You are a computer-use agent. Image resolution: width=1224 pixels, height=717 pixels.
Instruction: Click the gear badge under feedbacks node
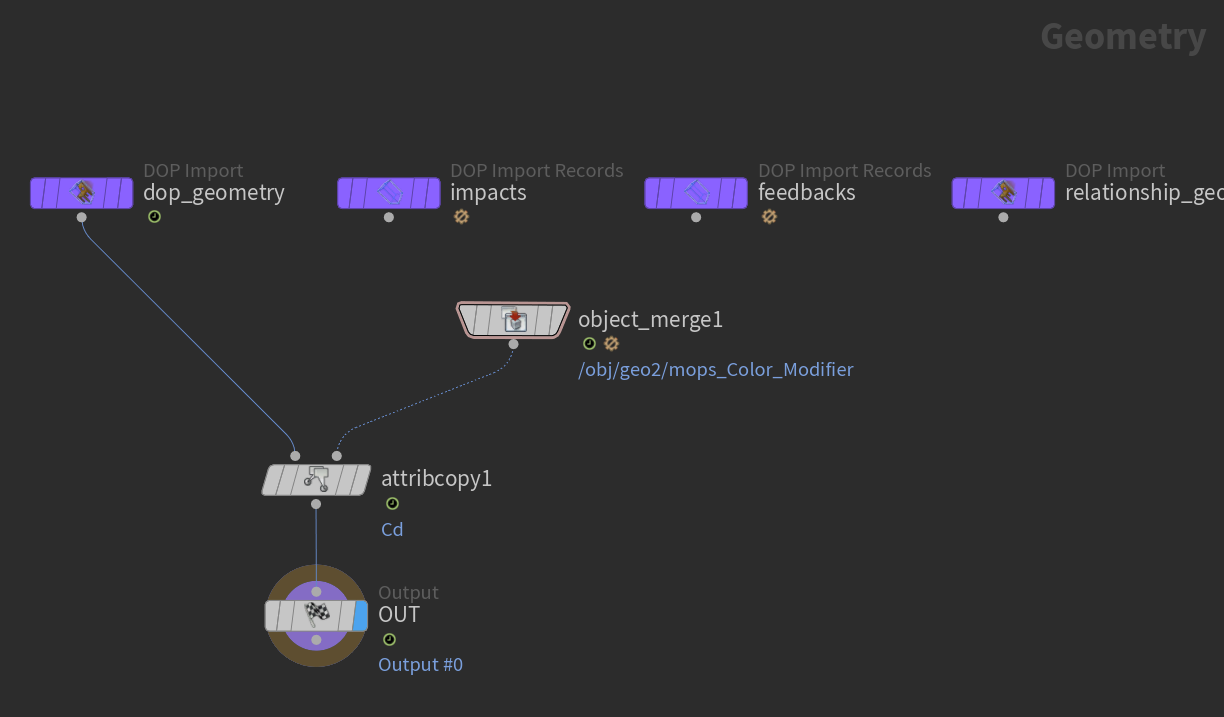click(769, 216)
